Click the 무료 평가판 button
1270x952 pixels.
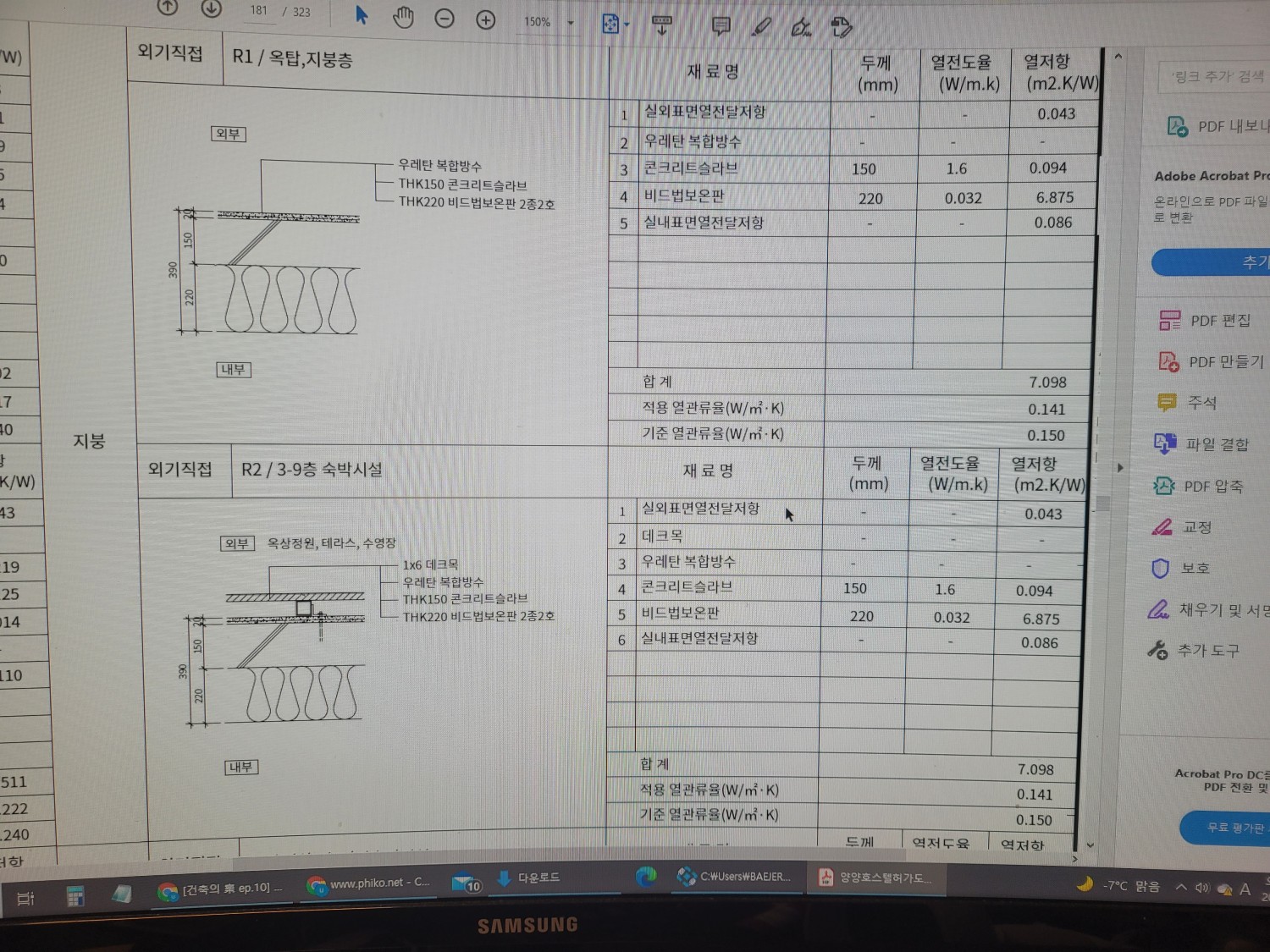(x=1234, y=828)
